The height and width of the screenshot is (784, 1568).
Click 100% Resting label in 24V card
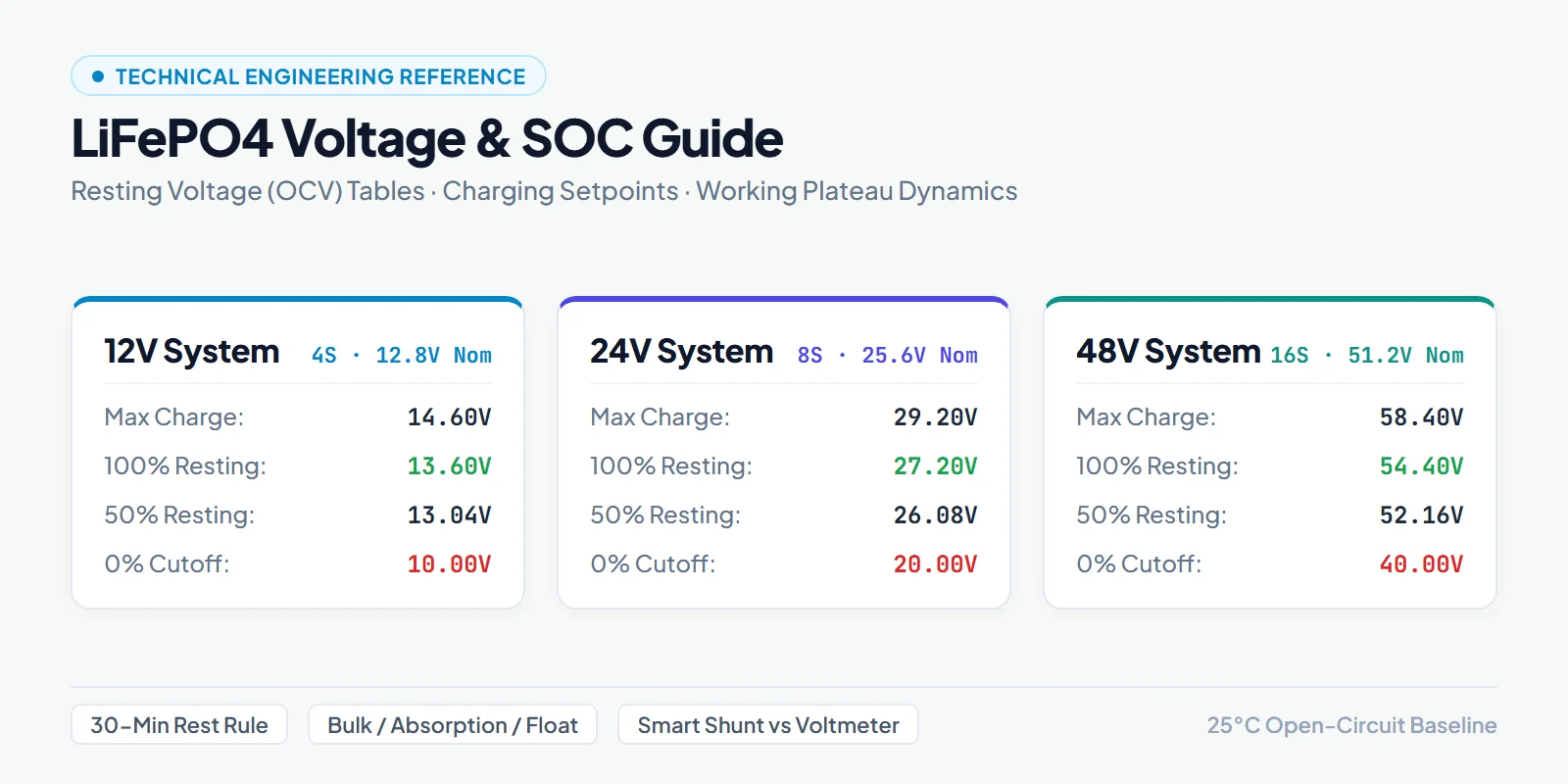(671, 466)
